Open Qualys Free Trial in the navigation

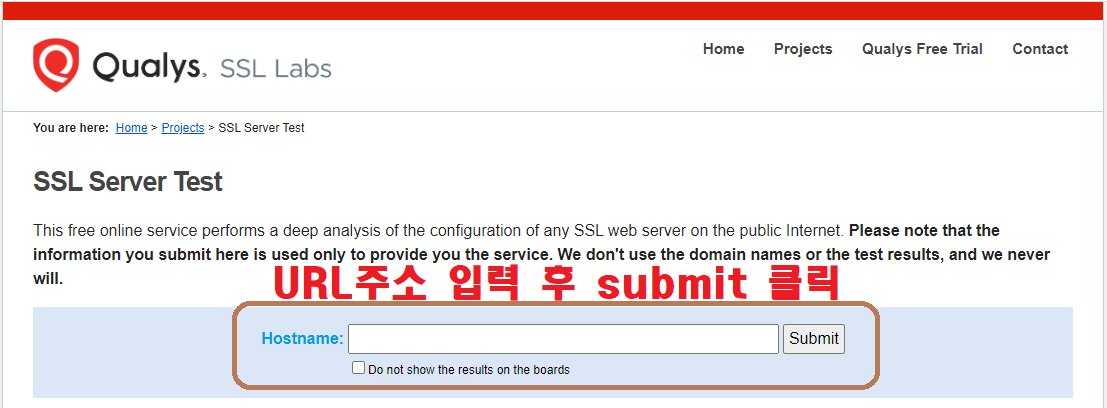click(x=922, y=49)
